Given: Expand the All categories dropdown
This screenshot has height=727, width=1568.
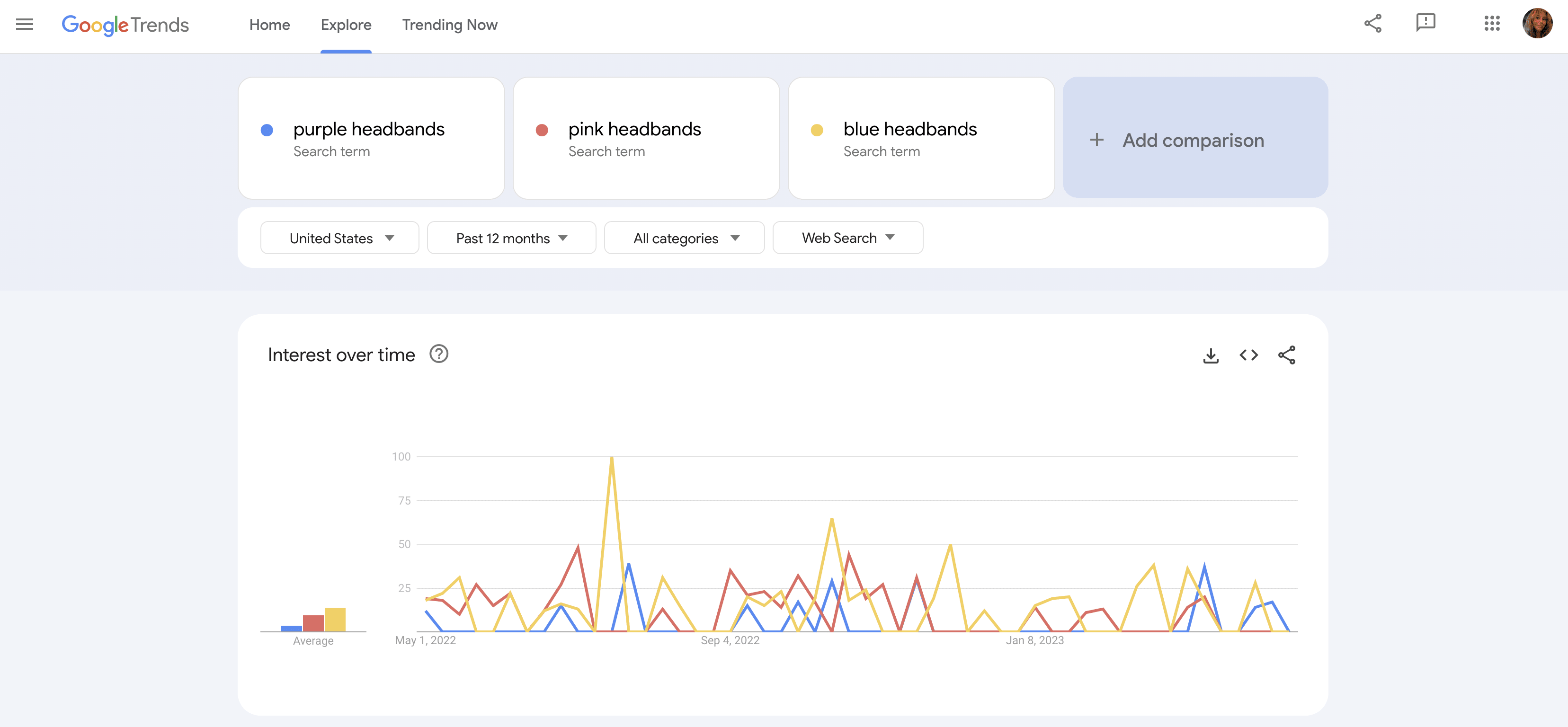Looking at the screenshot, I should coord(684,238).
